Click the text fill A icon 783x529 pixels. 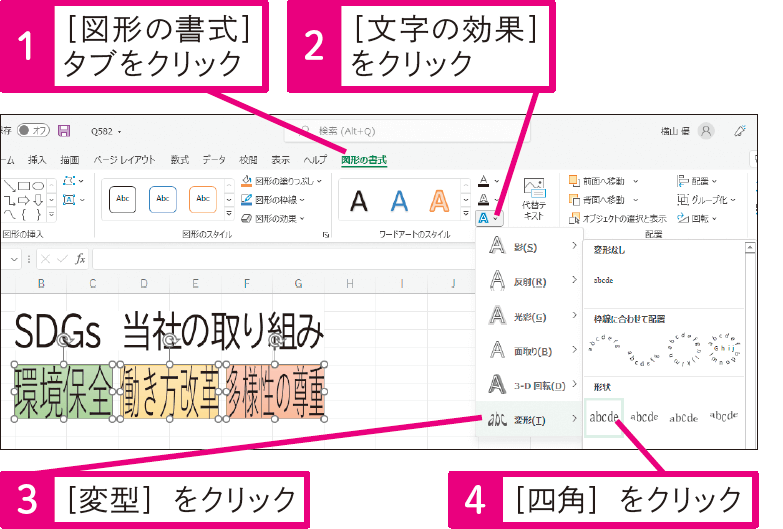coord(483,181)
